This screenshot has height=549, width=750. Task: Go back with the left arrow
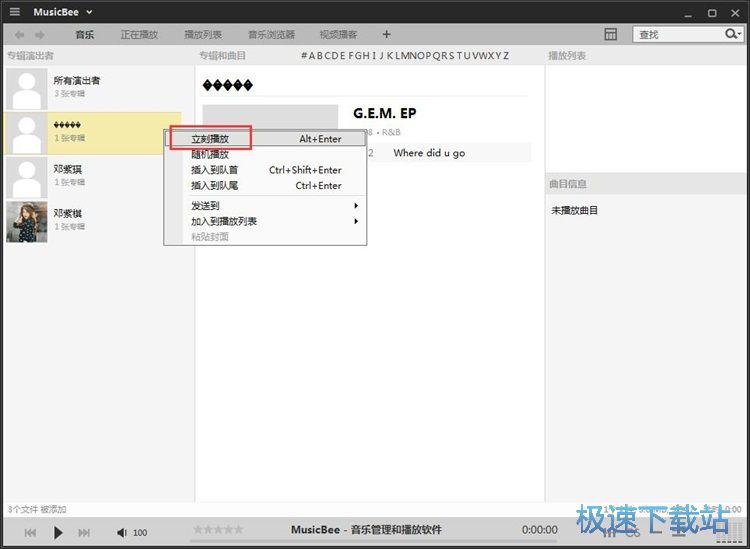click(19, 34)
